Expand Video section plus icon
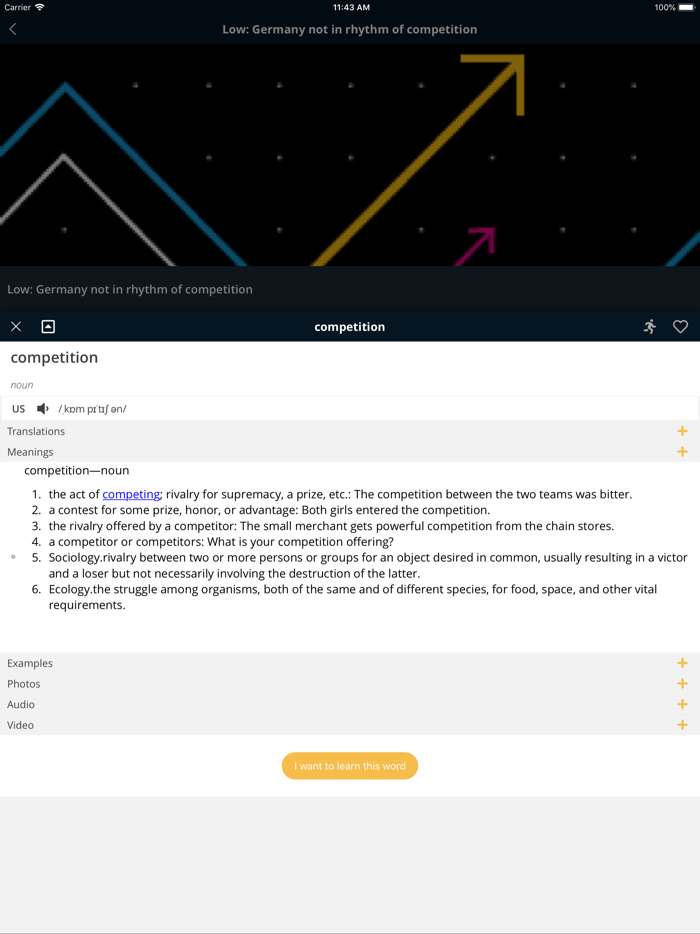700x934 pixels. (682, 725)
